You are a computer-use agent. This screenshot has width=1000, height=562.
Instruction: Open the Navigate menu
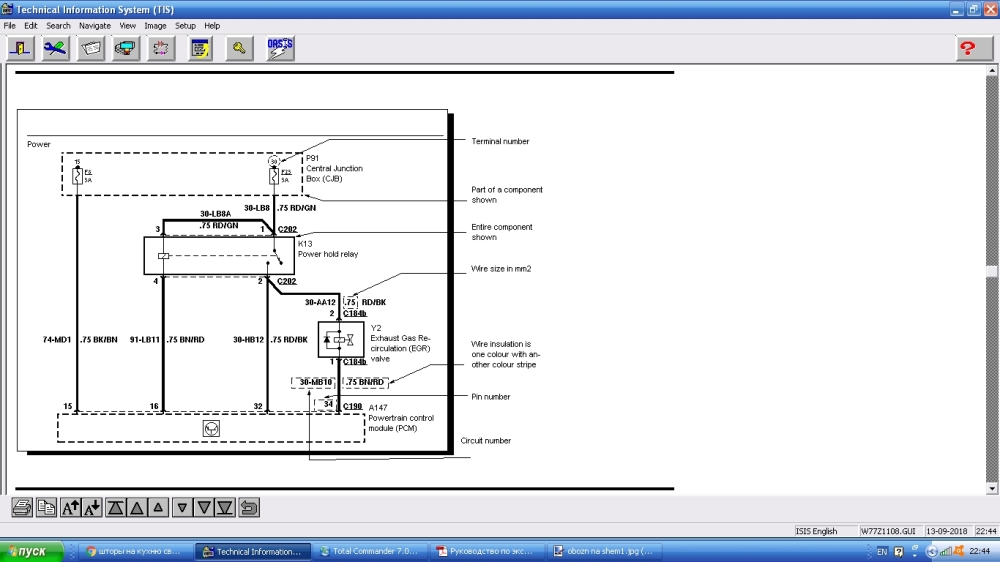95,25
